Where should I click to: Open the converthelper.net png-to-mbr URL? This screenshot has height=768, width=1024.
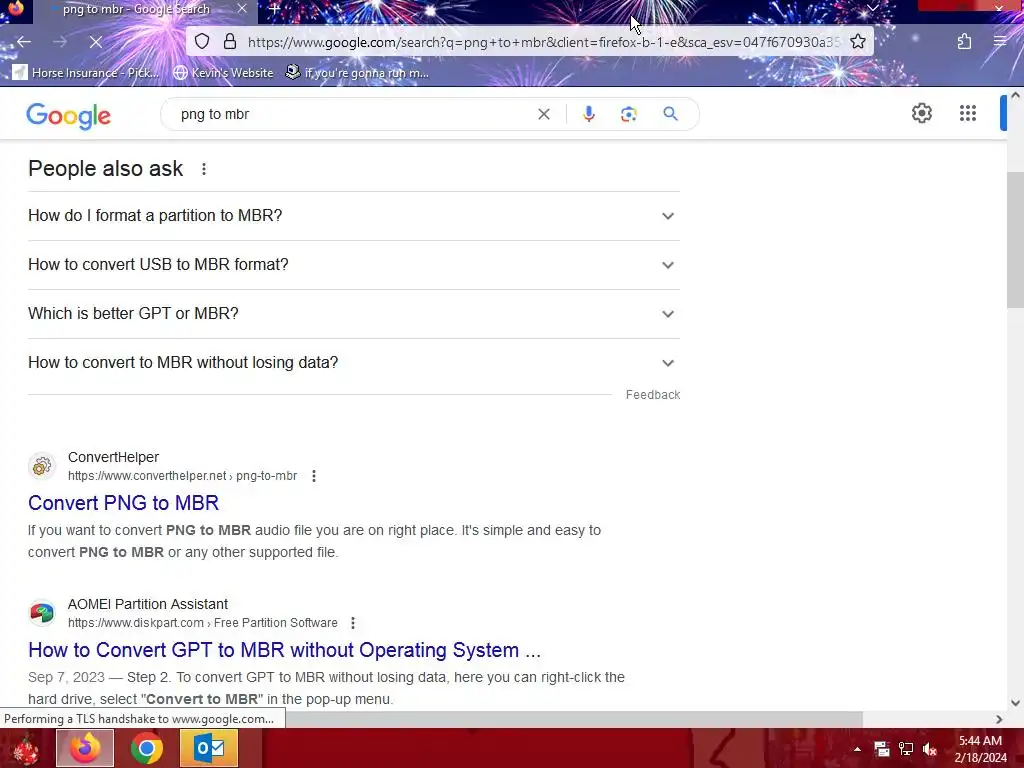click(x=182, y=475)
